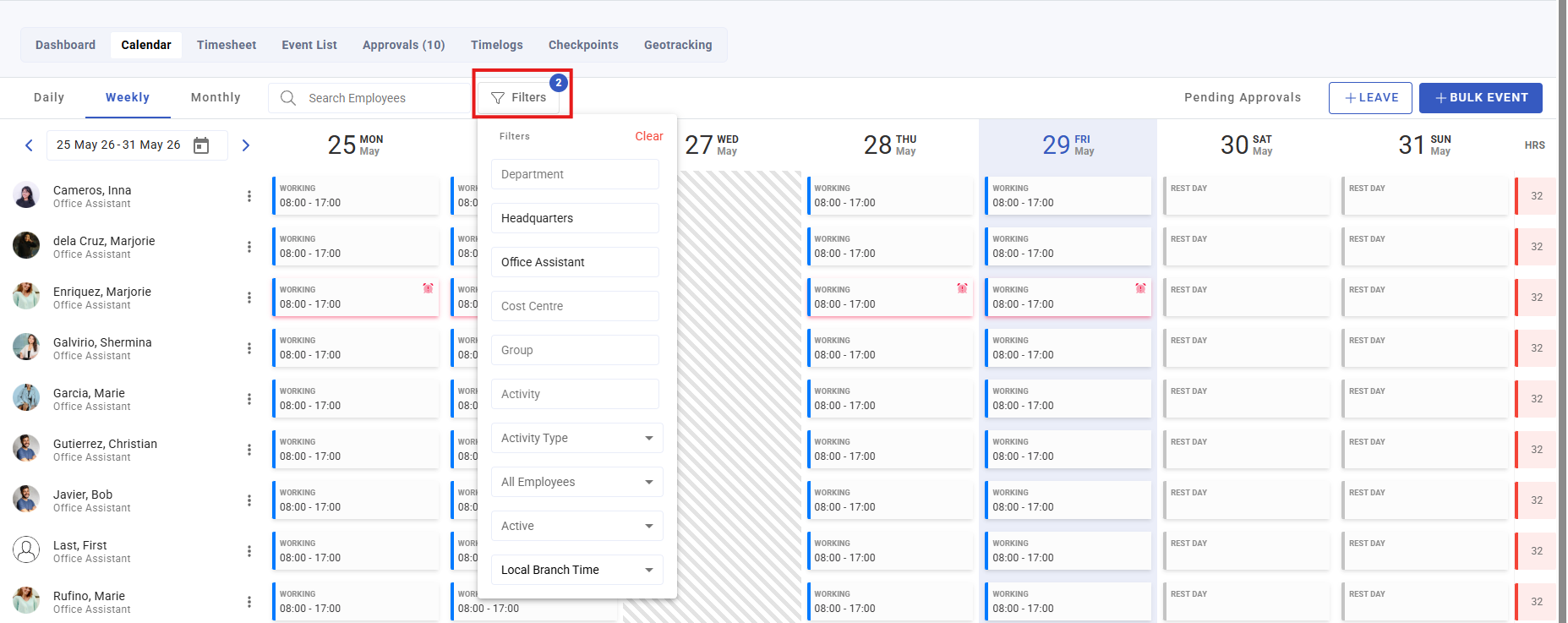Open Pending Approvals
This screenshot has width=1568, height=623.
1243,97
